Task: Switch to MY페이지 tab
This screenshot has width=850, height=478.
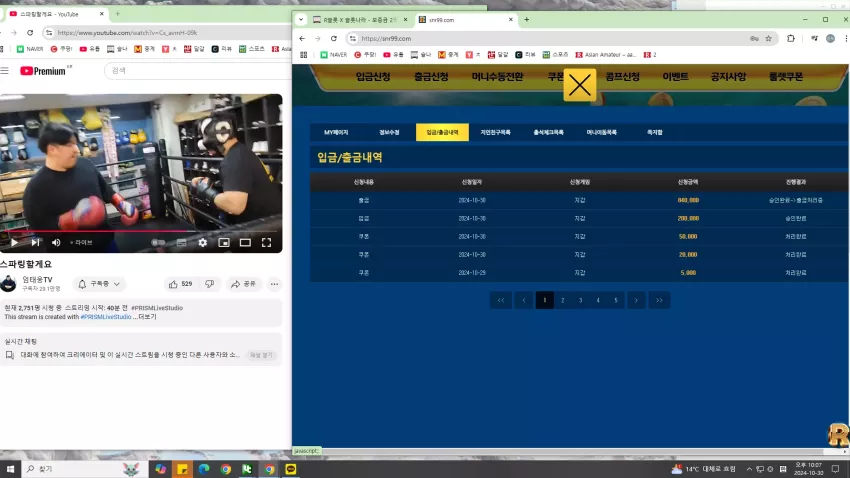Action: click(x=336, y=132)
